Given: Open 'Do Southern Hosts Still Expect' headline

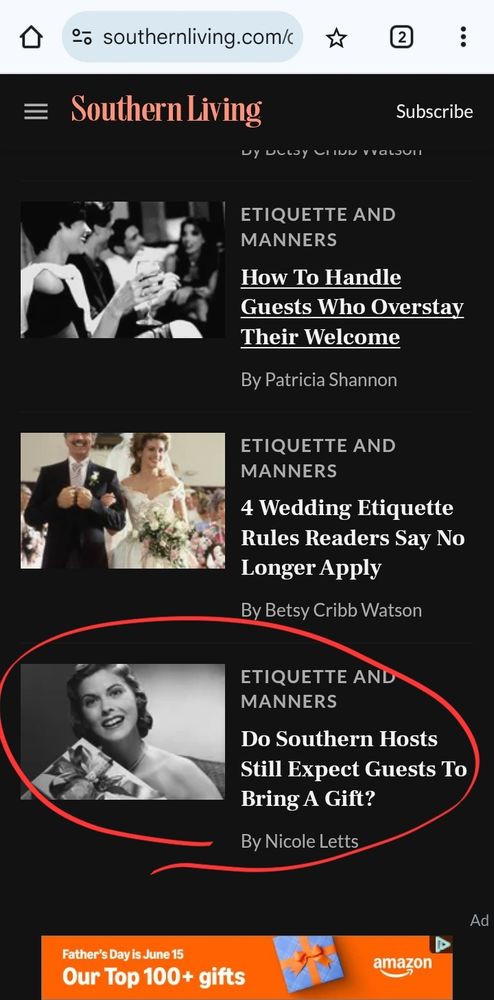Looking at the screenshot, I should [354, 768].
